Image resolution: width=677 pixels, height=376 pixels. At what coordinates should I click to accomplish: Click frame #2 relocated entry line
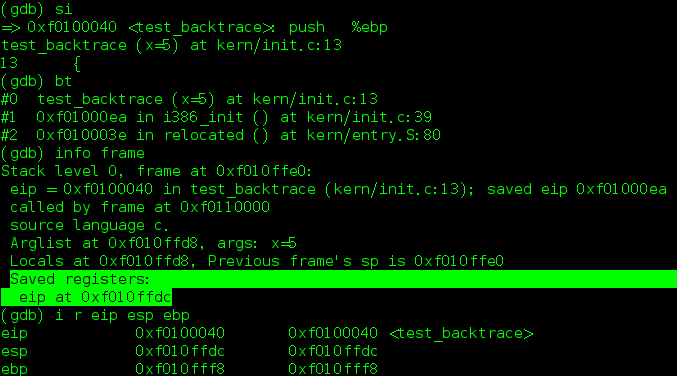point(221,135)
